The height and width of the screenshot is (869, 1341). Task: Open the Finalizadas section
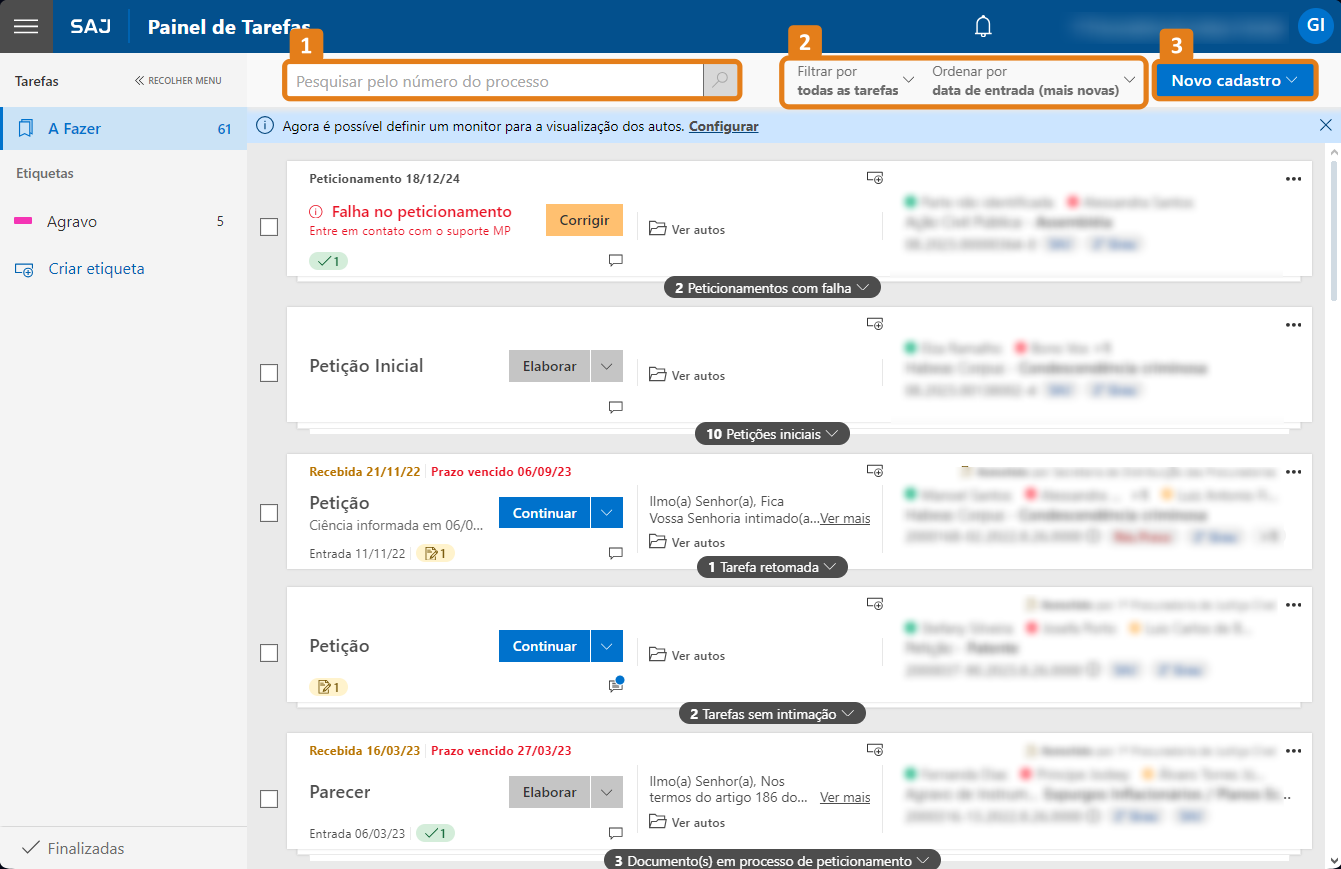click(86, 848)
